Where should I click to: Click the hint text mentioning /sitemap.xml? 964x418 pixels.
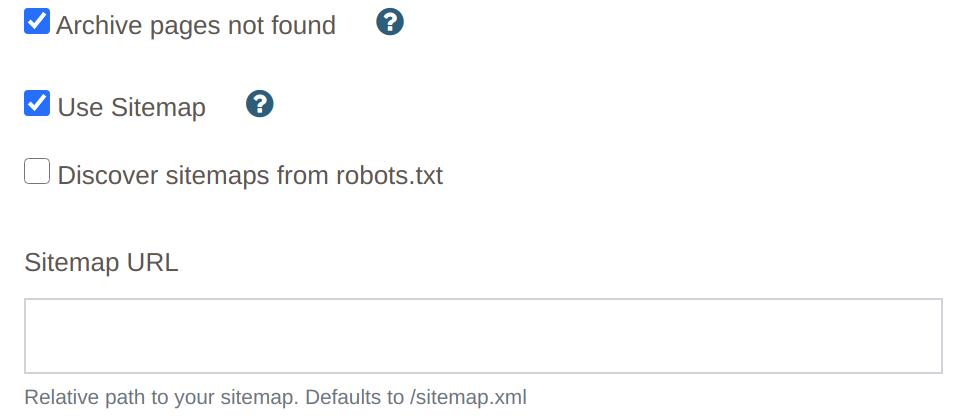coord(275,397)
